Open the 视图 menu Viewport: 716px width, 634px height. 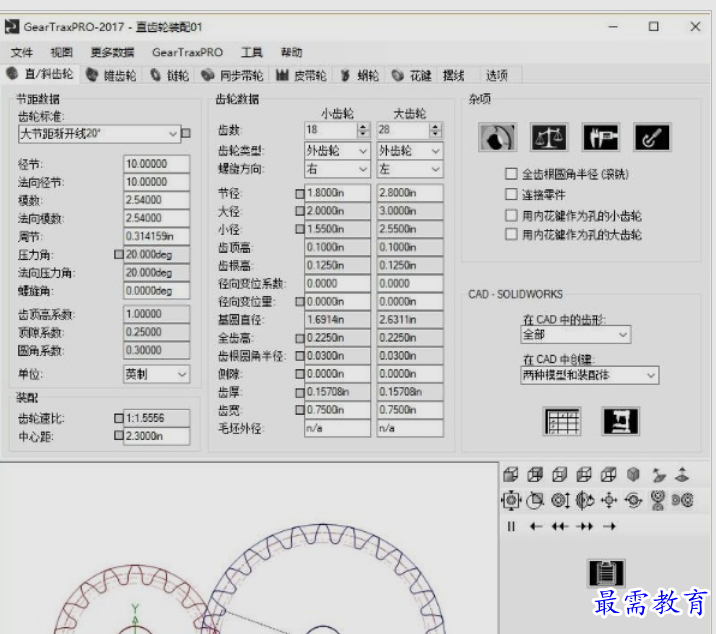[x=61, y=53]
